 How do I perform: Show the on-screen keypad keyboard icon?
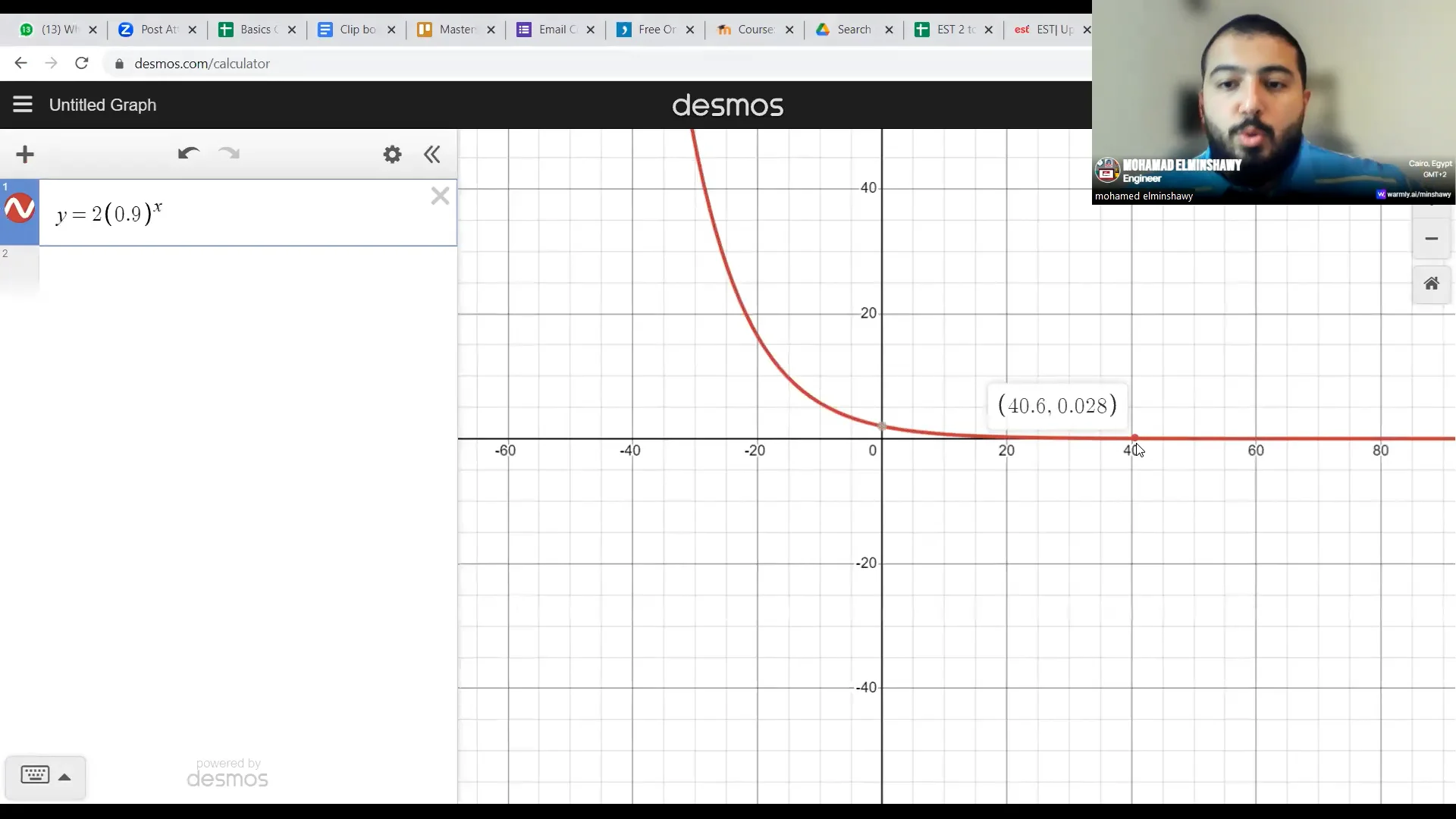[35, 775]
